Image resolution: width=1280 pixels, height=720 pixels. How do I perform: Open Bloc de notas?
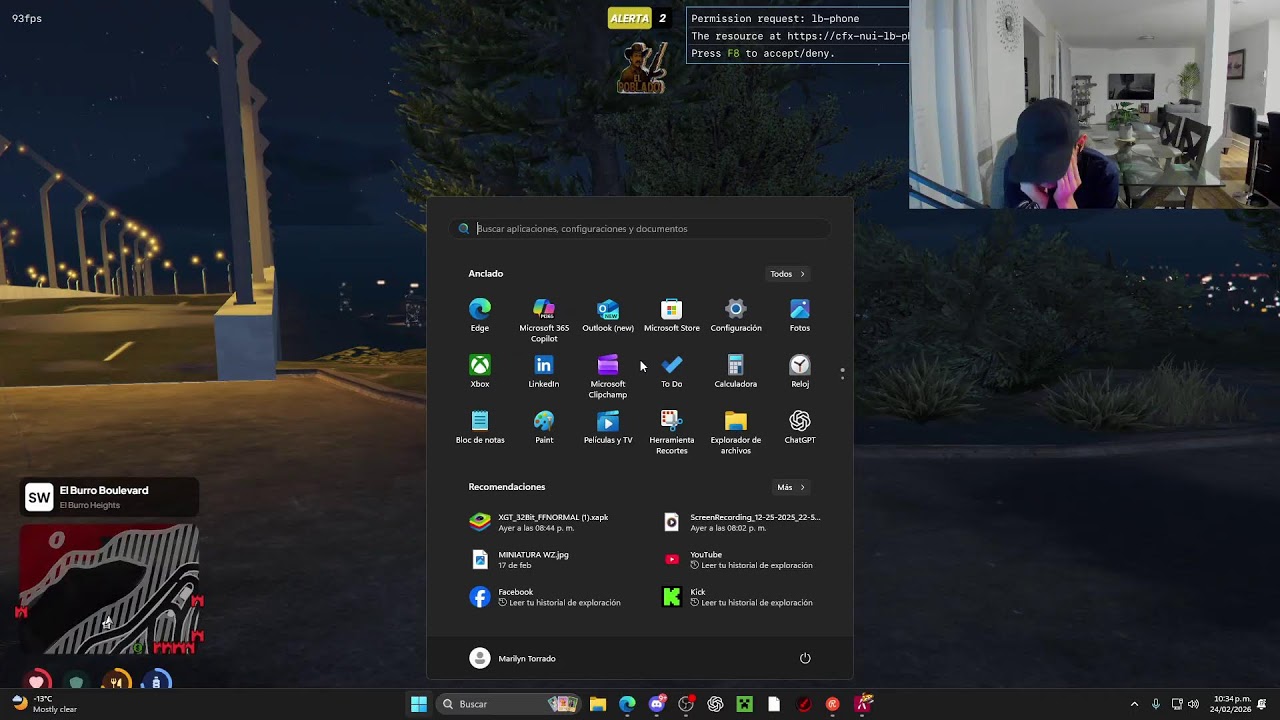coord(480,427)
